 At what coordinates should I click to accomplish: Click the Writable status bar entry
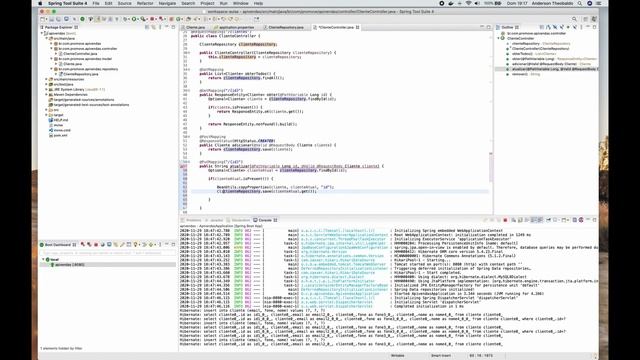pos(398,356)
